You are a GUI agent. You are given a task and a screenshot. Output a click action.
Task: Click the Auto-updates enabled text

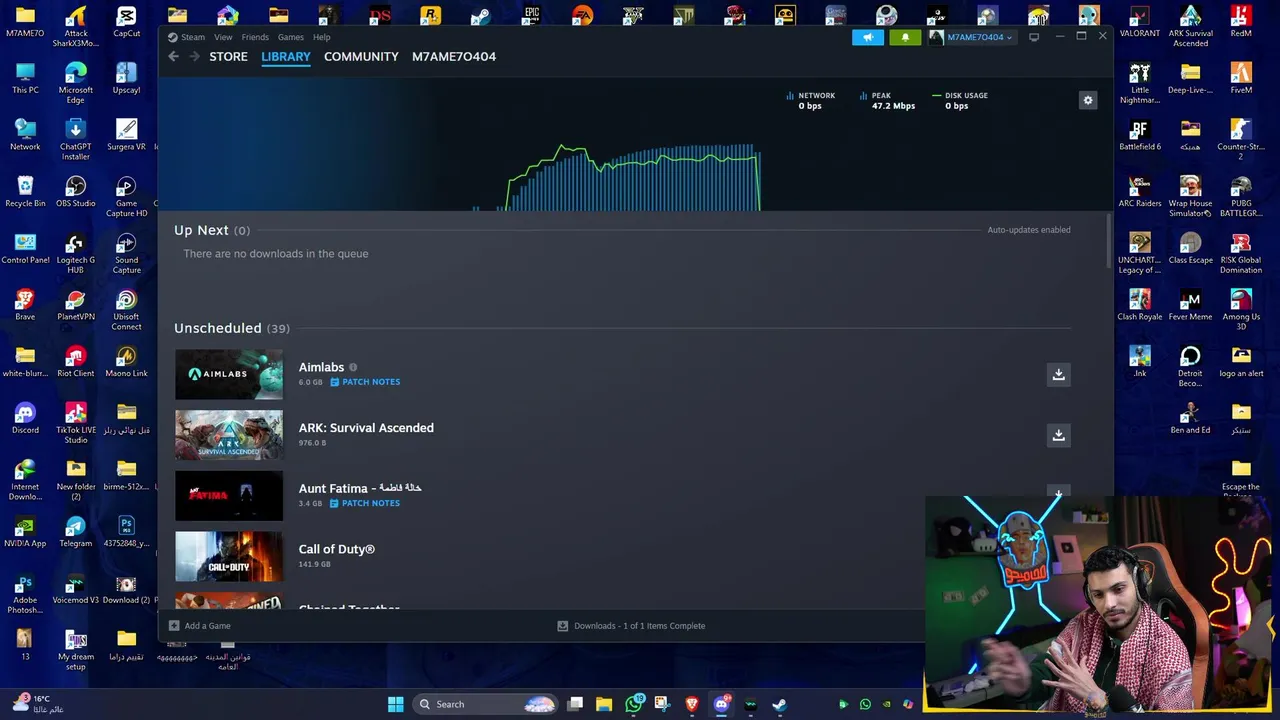click(x=1029, y=230)
